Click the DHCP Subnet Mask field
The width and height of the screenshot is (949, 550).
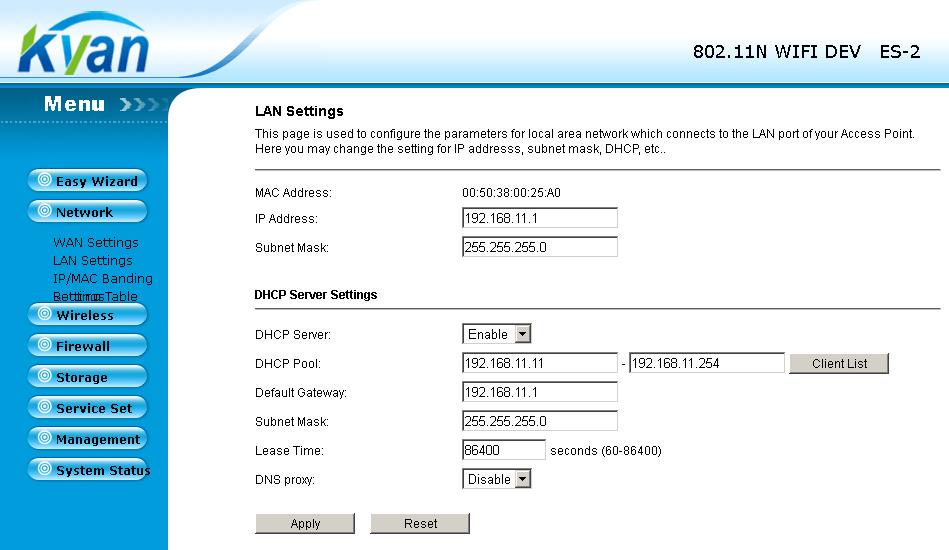click(x=539, y=421)
